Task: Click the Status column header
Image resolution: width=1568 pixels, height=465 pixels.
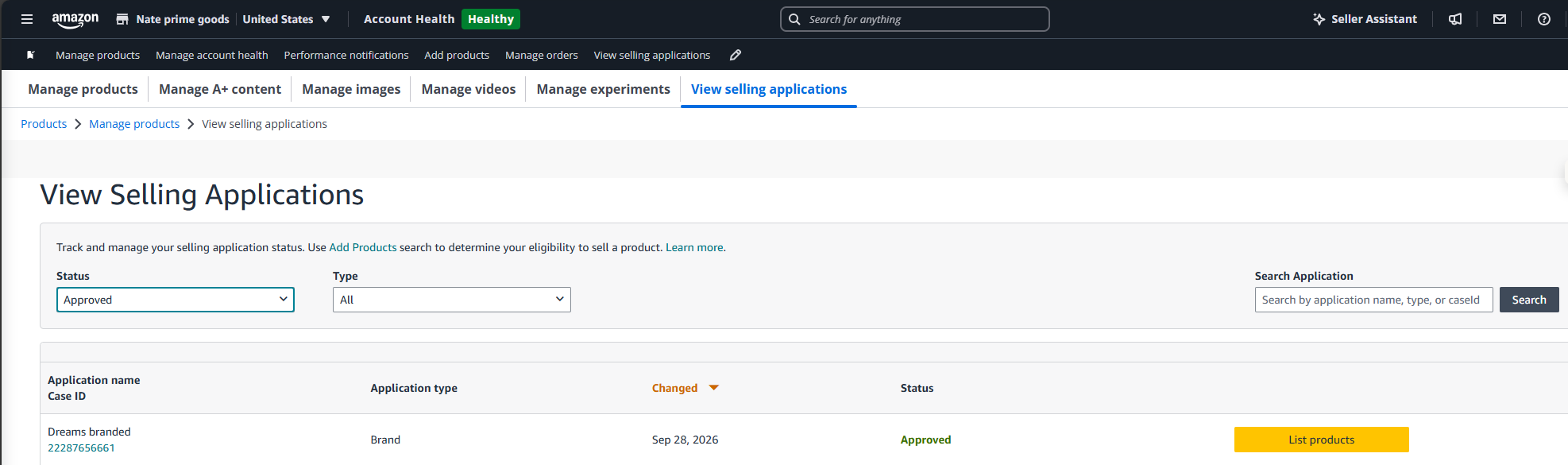Action: click(x=917, y=388)
